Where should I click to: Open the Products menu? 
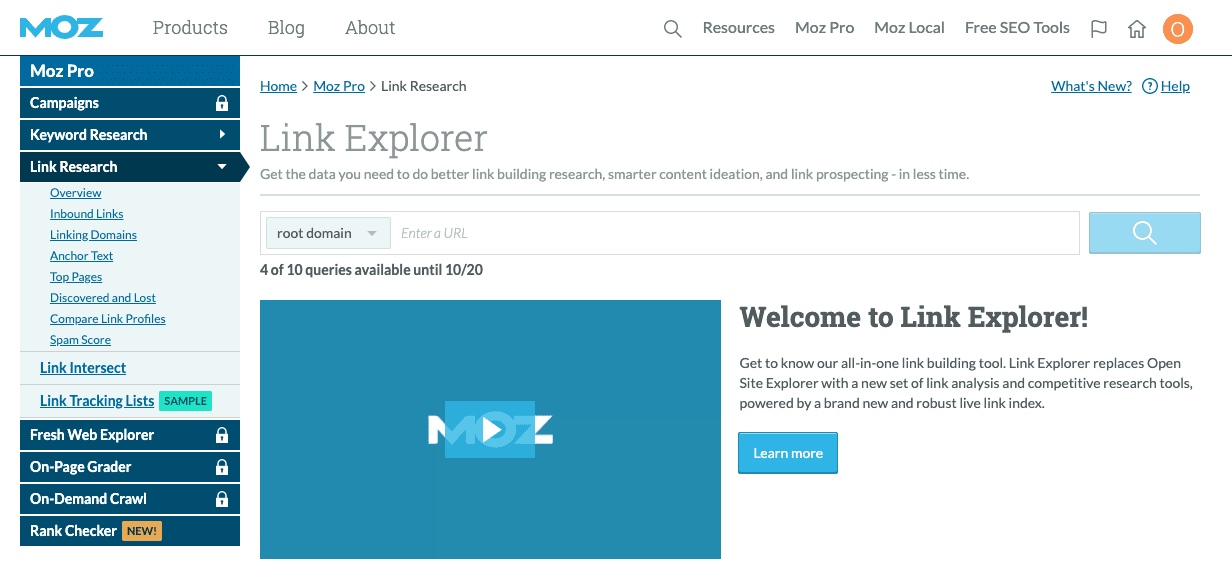click(x=190, y=28)
